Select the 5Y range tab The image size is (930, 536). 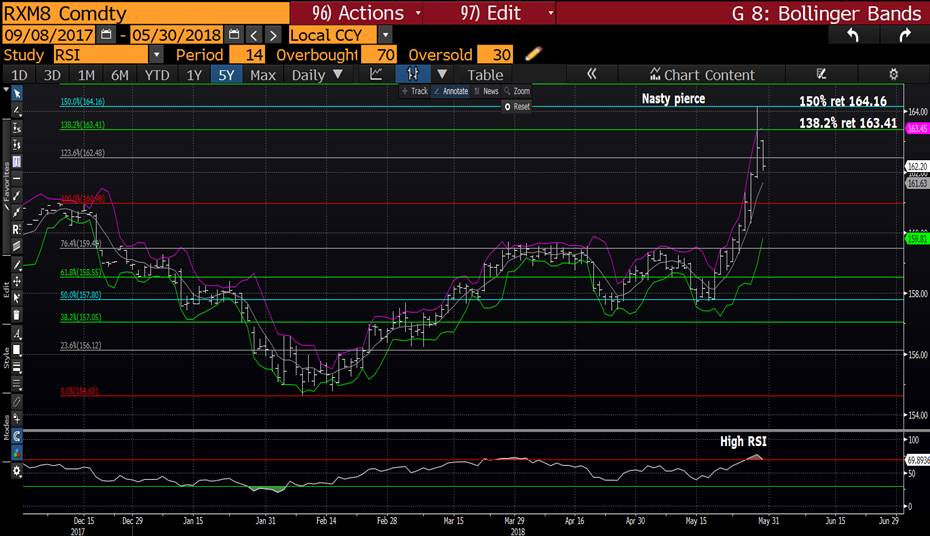tap(226, 75)
